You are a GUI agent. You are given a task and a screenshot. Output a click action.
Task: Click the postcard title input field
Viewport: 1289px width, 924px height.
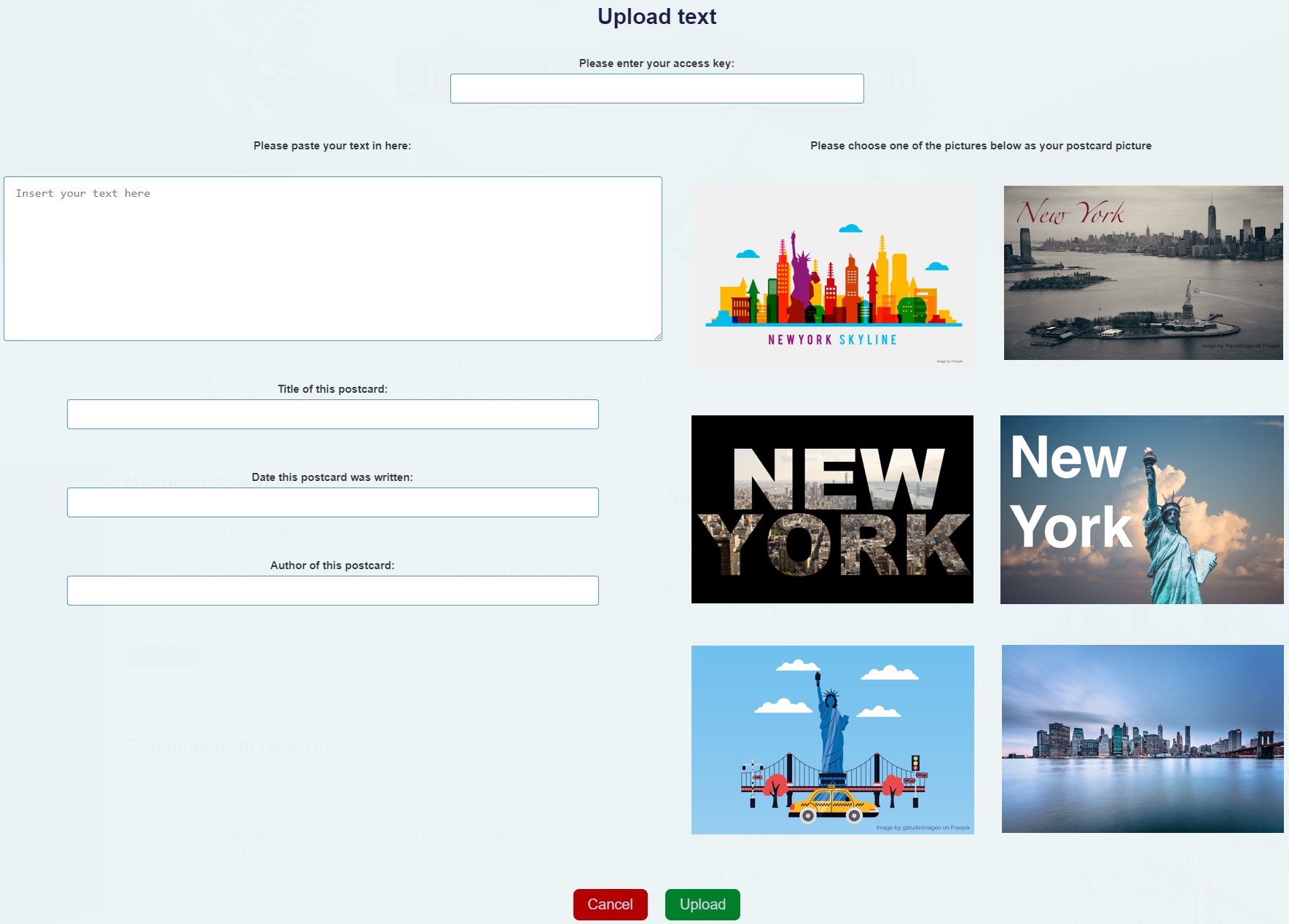tap(332, 414)
